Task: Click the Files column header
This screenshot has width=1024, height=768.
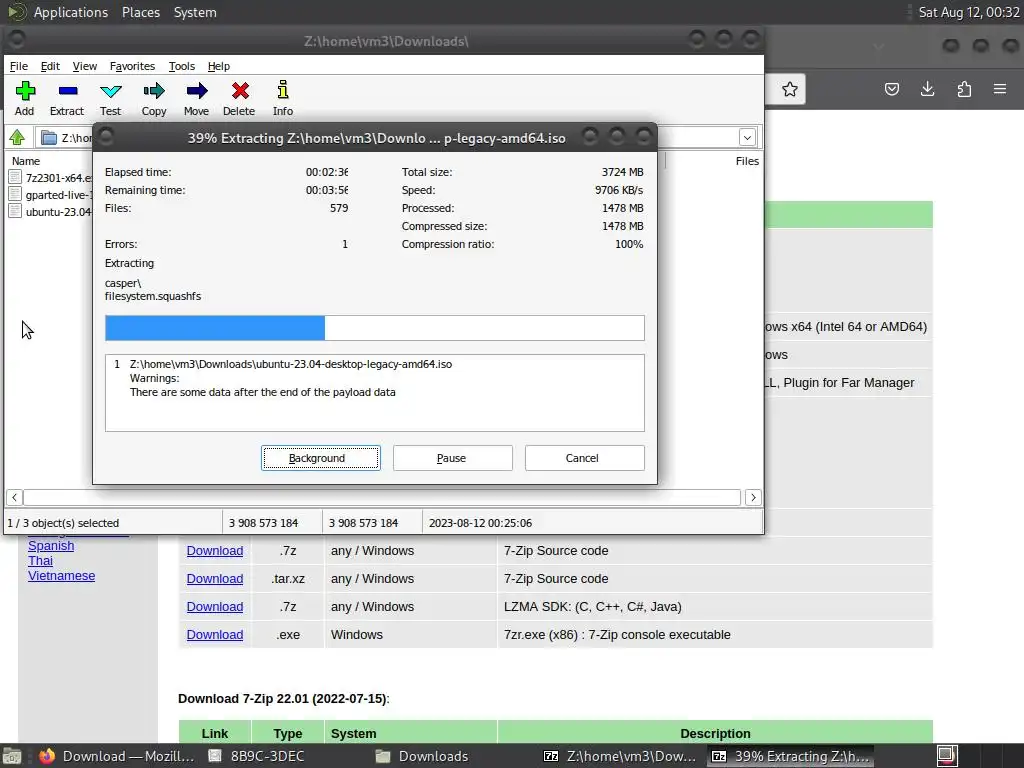Action: [x=747, y=161]
